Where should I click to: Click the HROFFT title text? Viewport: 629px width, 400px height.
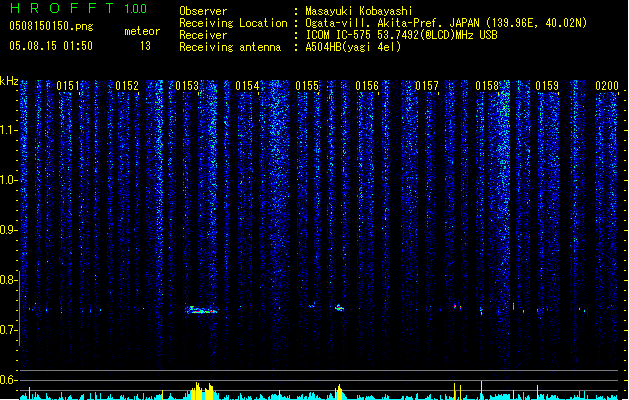(62, 8)
